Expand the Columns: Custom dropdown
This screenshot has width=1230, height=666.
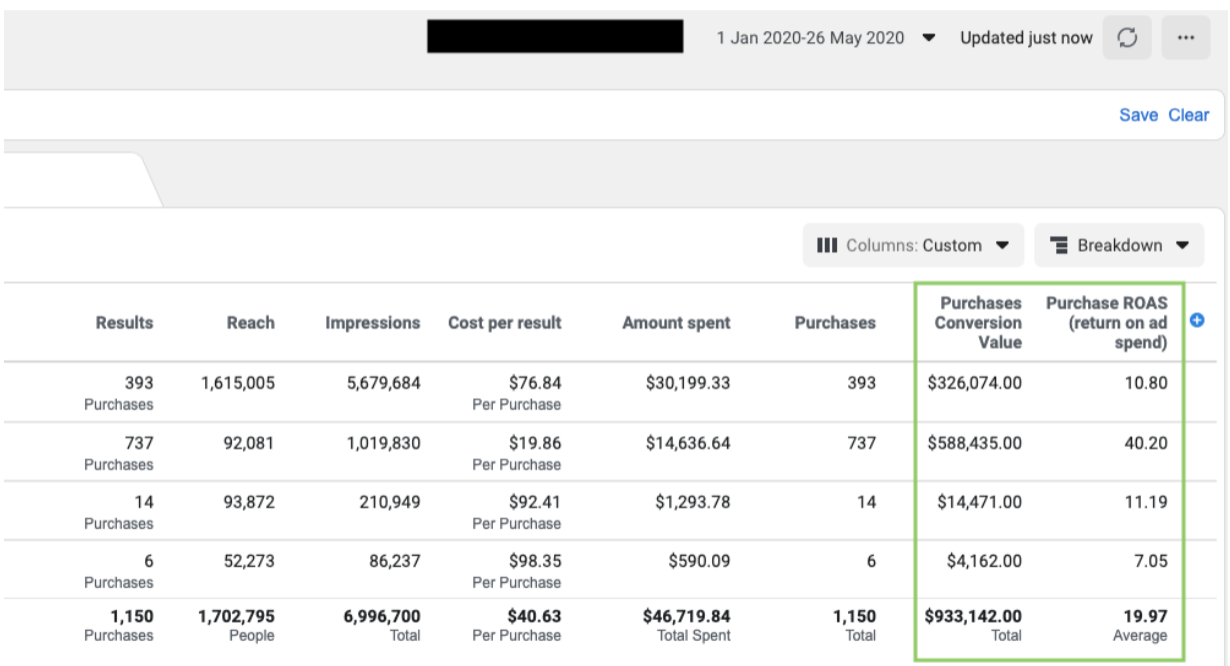912,245
